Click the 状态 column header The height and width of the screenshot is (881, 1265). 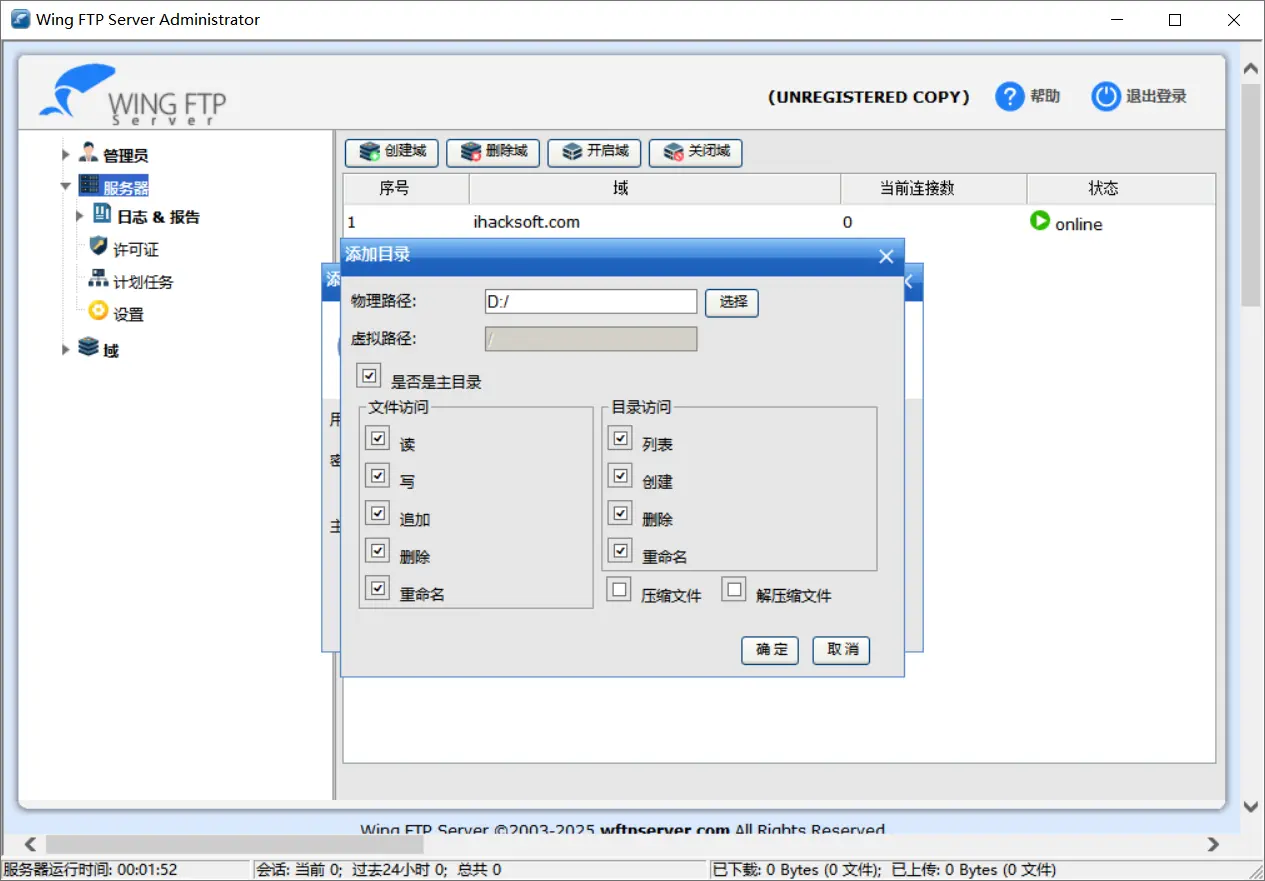click(1121, 189)
